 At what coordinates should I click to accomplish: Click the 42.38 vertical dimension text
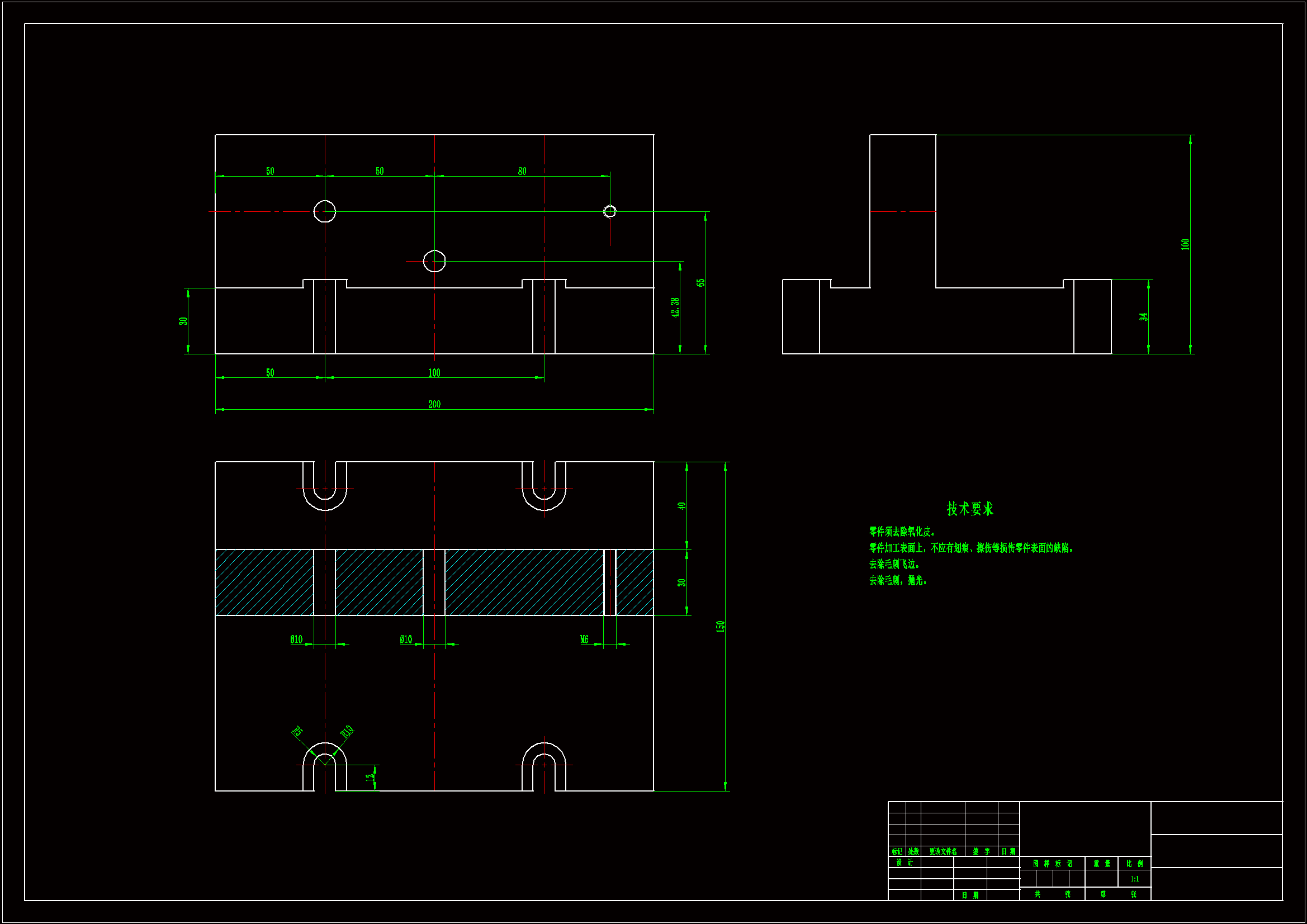(x=675, y=307)
